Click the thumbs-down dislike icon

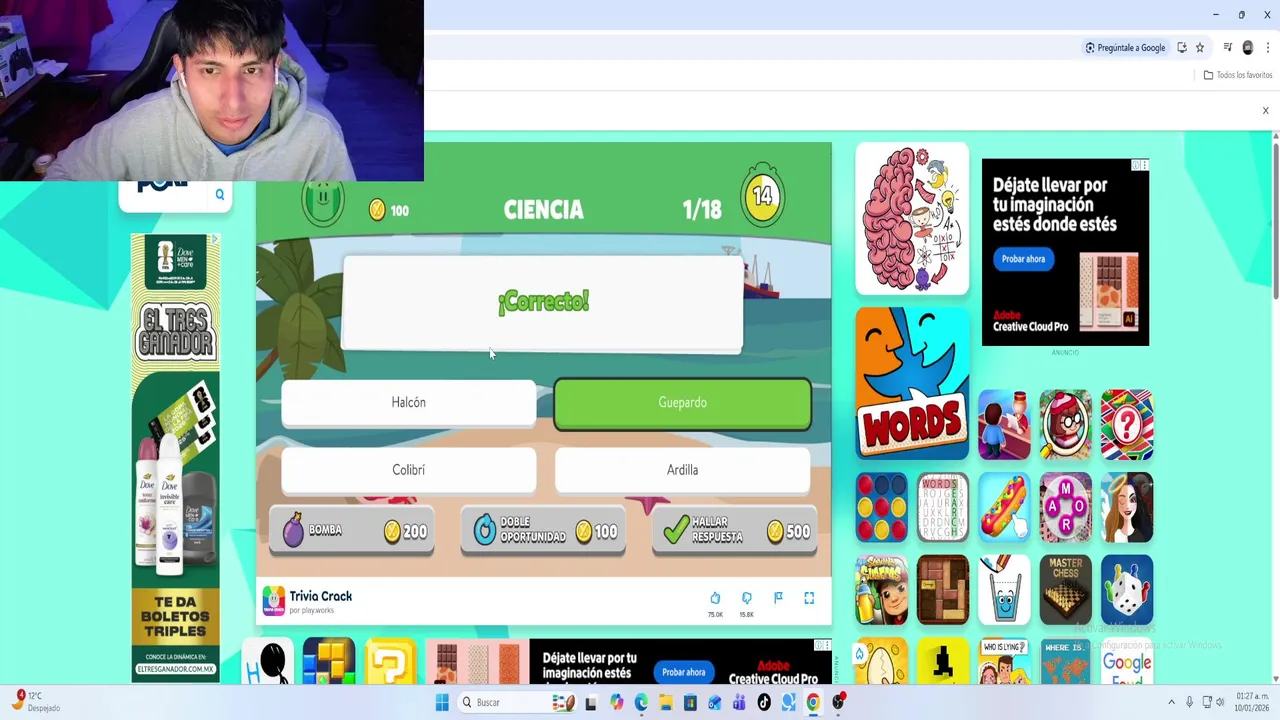pos(746,598)
